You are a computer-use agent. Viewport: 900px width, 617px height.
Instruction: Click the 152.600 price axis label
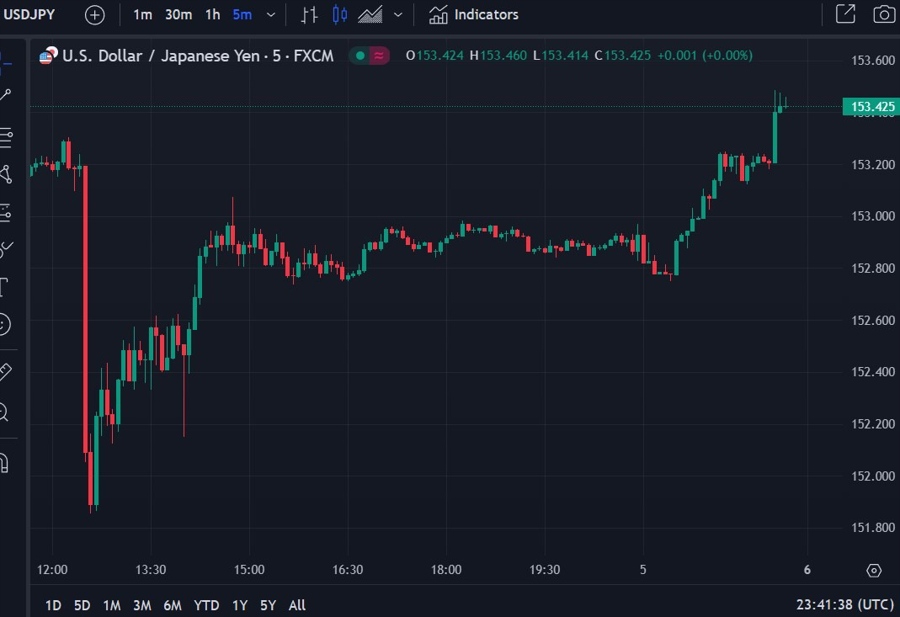coord(873,320)
